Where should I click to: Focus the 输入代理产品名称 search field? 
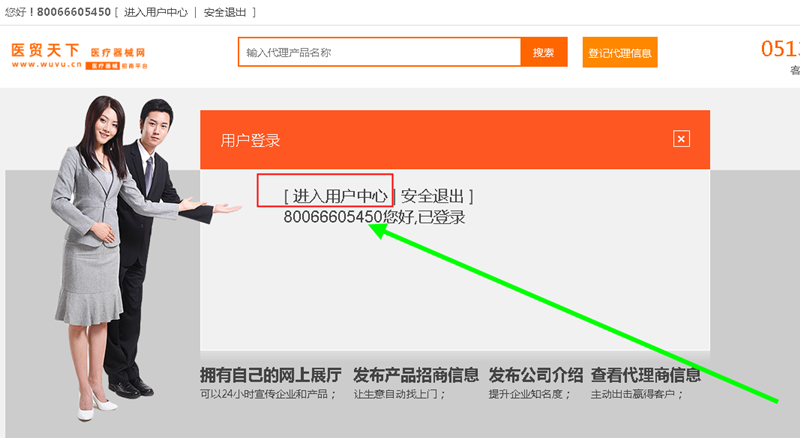pos(379,52)
